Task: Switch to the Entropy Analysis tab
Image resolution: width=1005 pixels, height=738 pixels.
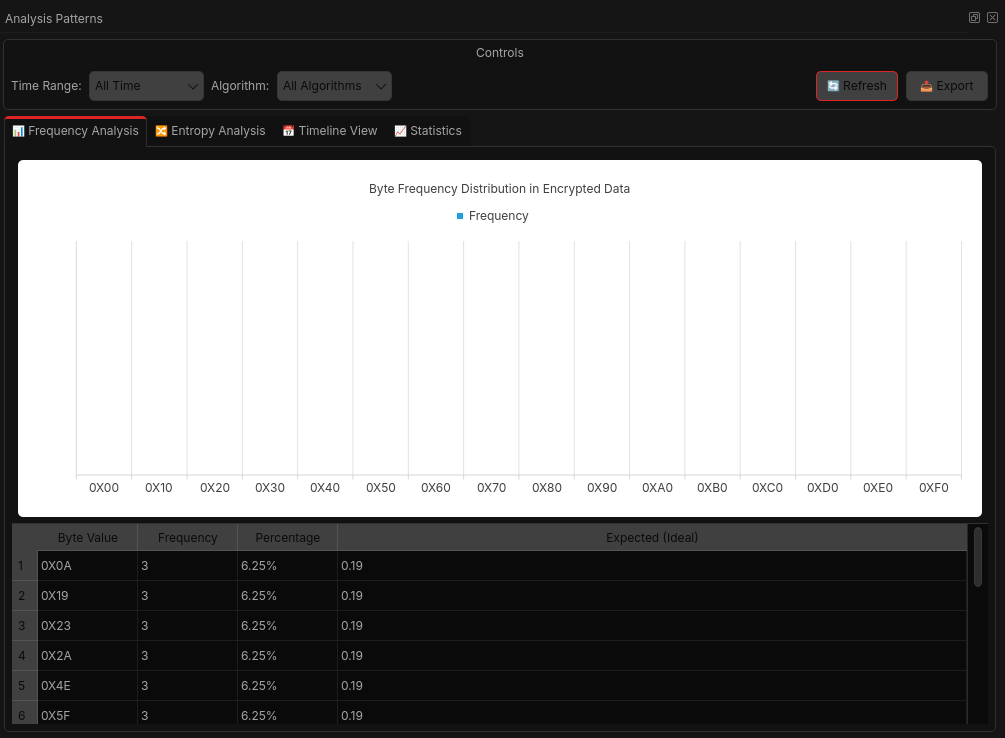Action: (210, 130)
